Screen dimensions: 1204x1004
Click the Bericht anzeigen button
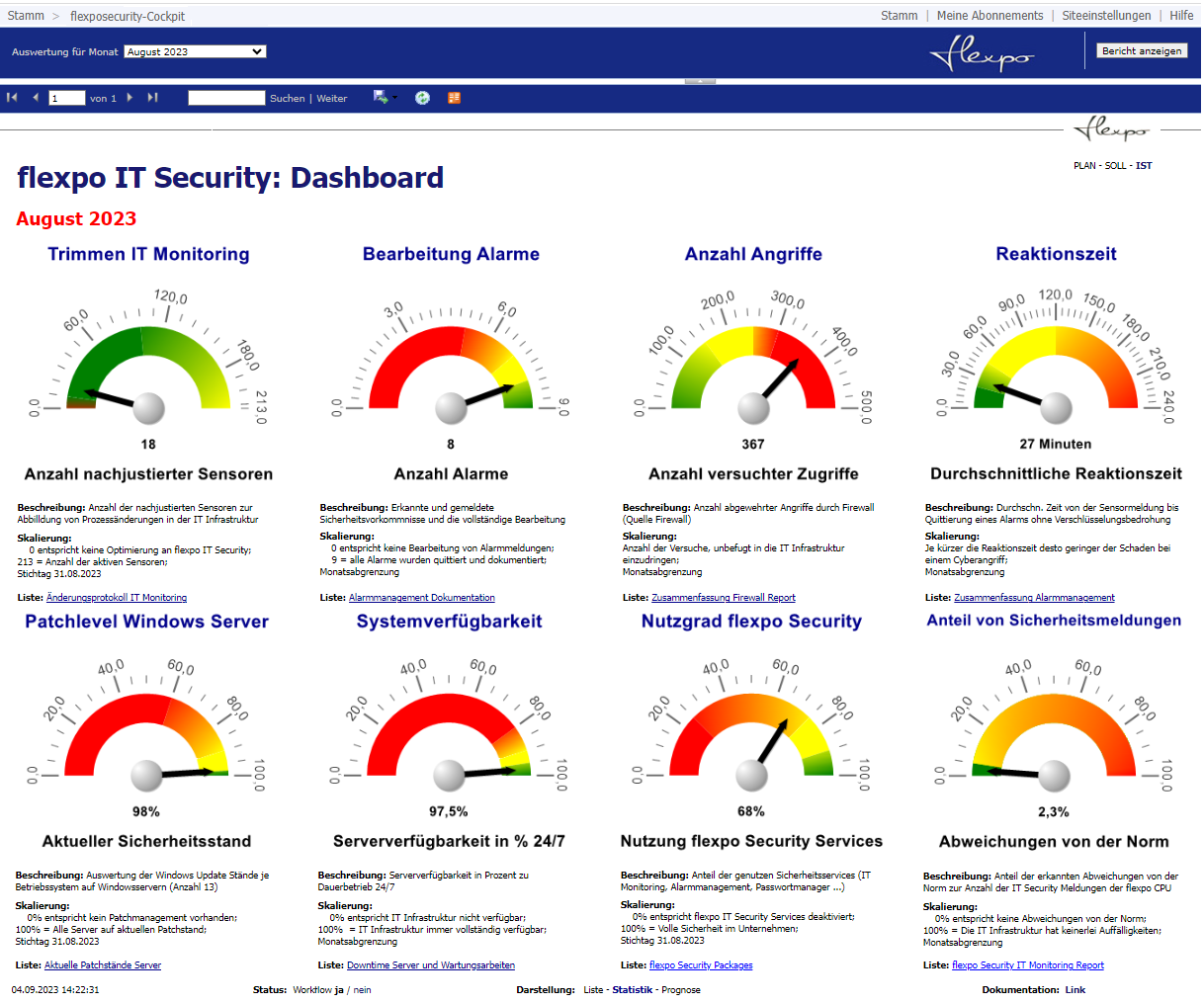(1142, 50)
